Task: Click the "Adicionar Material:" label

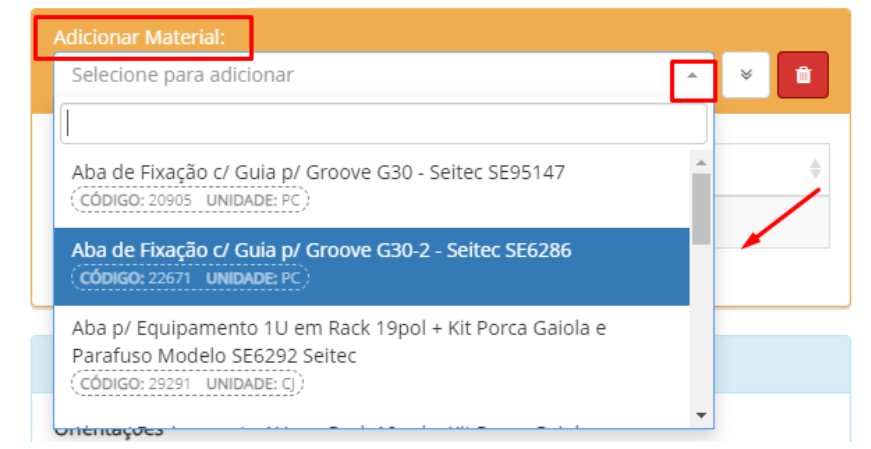Action: pos(140,37)
